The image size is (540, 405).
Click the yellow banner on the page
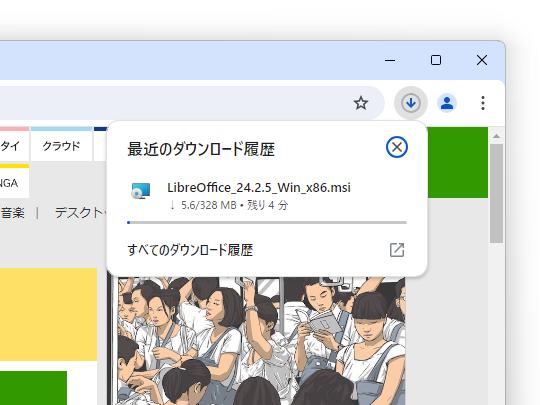[x=48, y=314]
